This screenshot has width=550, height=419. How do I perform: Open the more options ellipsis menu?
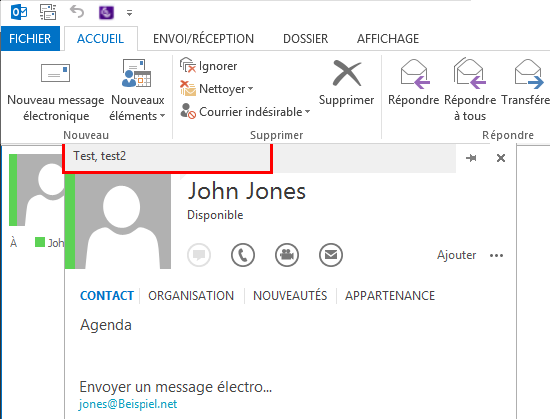pos(496,256)
